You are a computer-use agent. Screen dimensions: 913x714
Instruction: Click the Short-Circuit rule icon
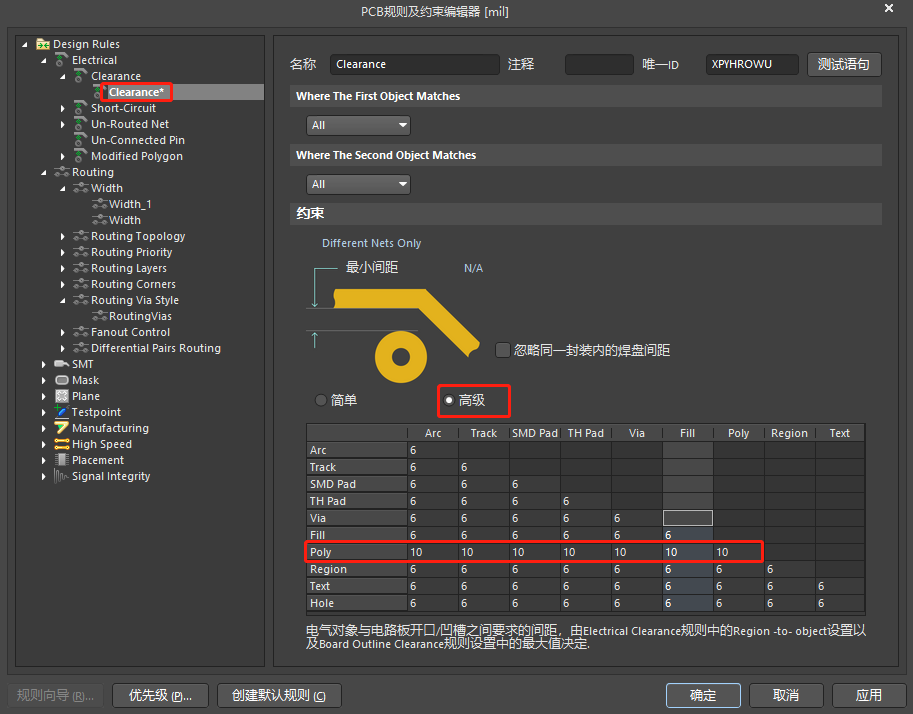[x=80, y=108]
